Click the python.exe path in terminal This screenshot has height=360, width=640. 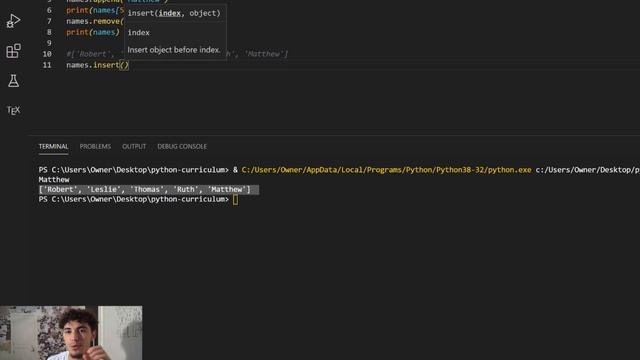pyautogui.click(x=387, y=170)
